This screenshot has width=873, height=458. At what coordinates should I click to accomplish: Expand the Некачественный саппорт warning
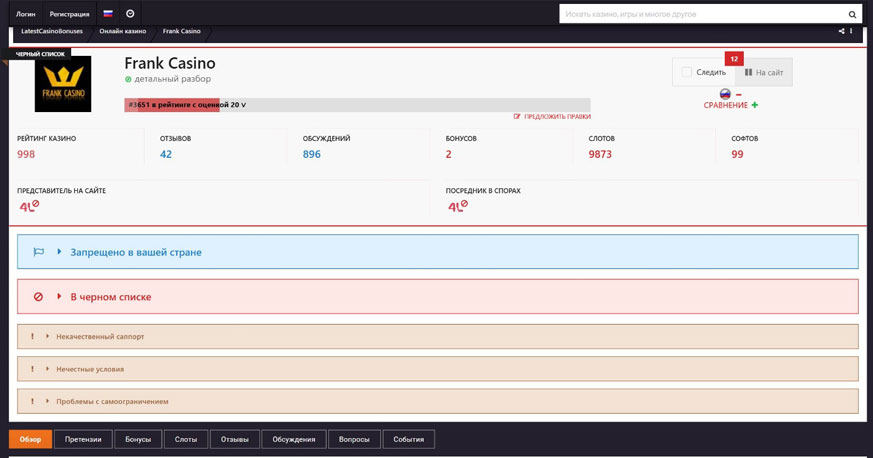438,337
